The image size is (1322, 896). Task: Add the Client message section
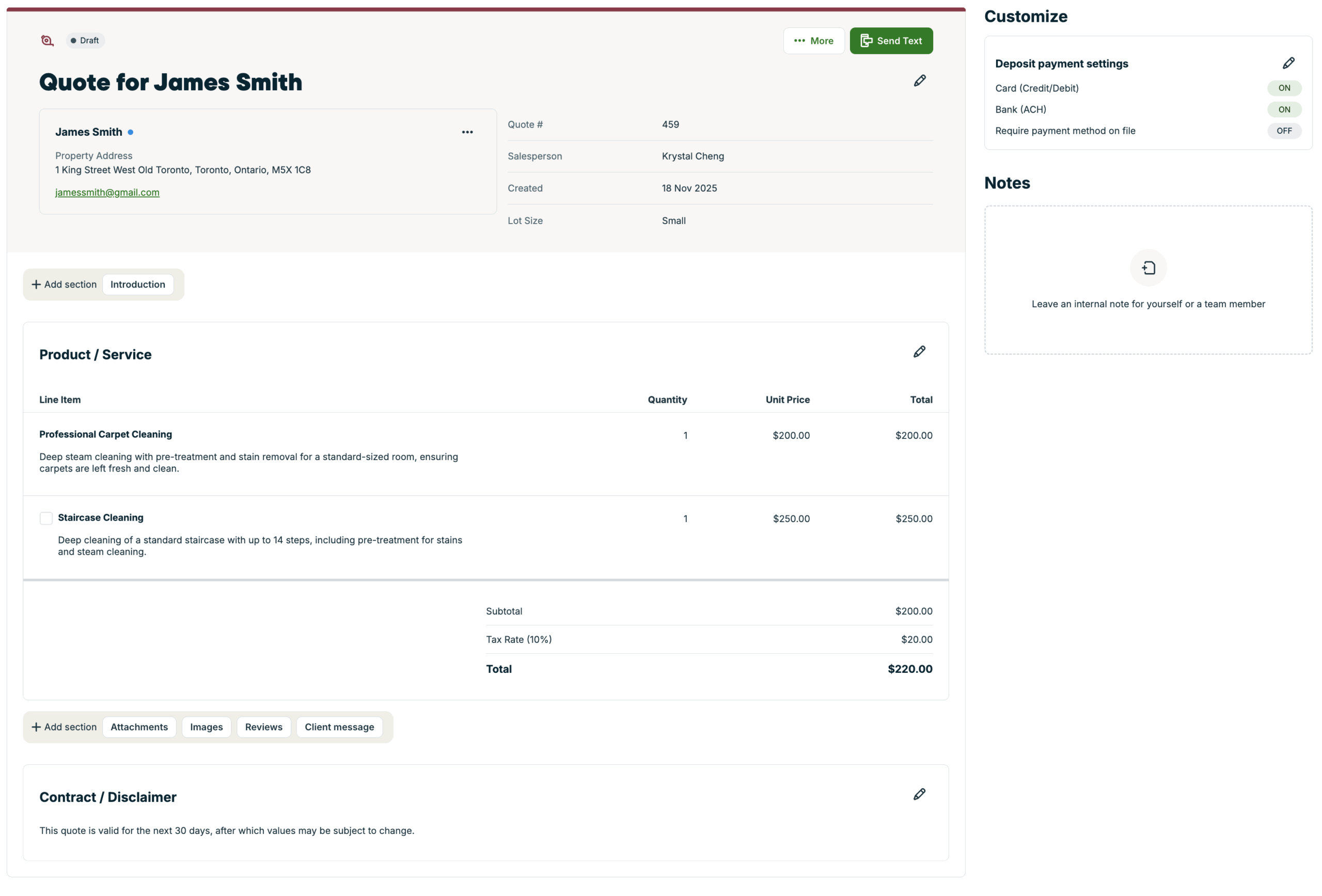pos(339,727)
